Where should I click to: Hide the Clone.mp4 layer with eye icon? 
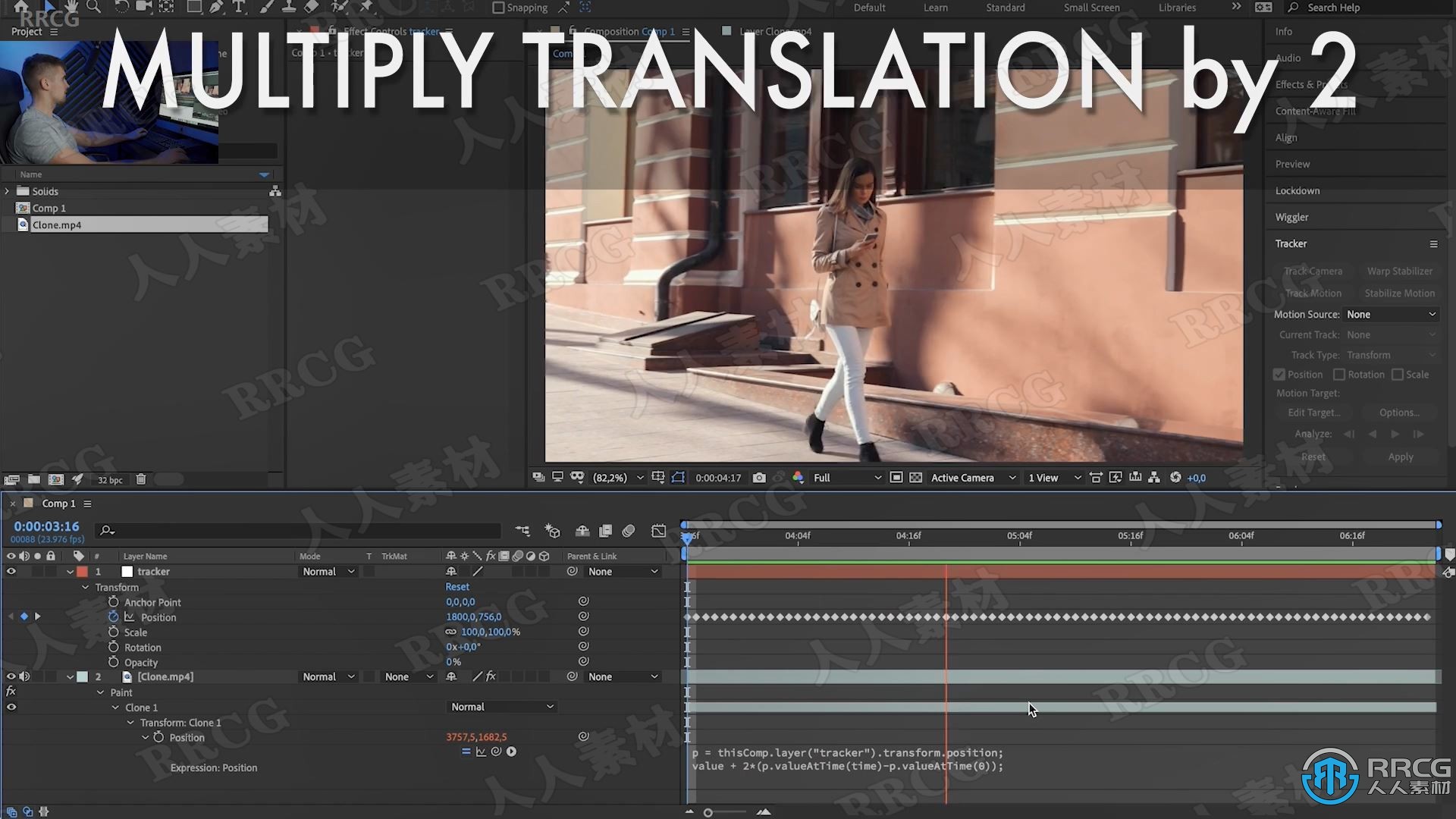click(11, 676)
